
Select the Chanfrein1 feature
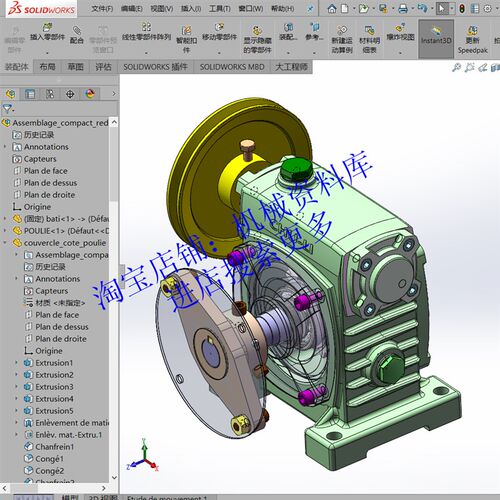54,447
